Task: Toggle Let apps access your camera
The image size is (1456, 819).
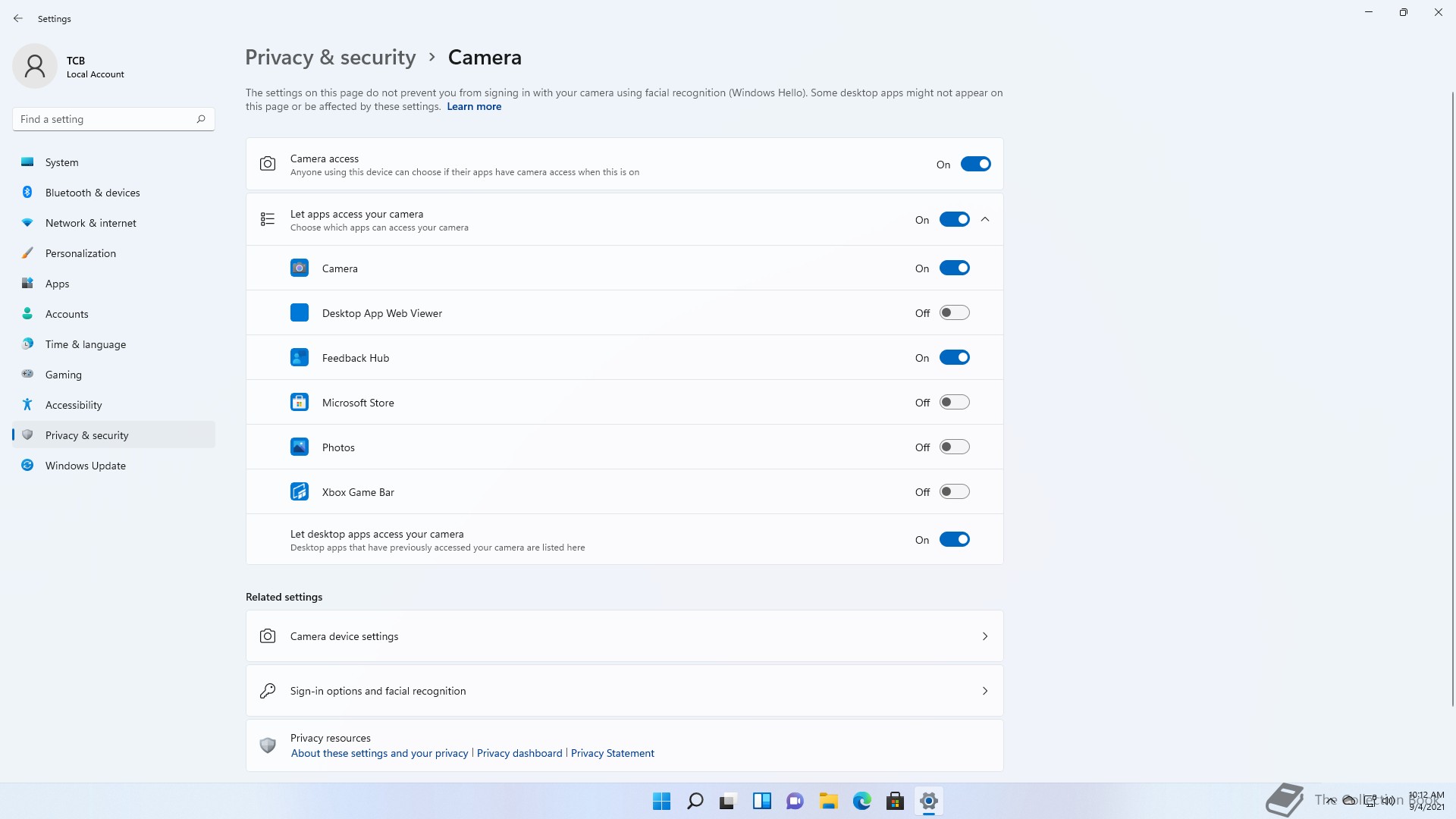Action: tap(954, 219)
